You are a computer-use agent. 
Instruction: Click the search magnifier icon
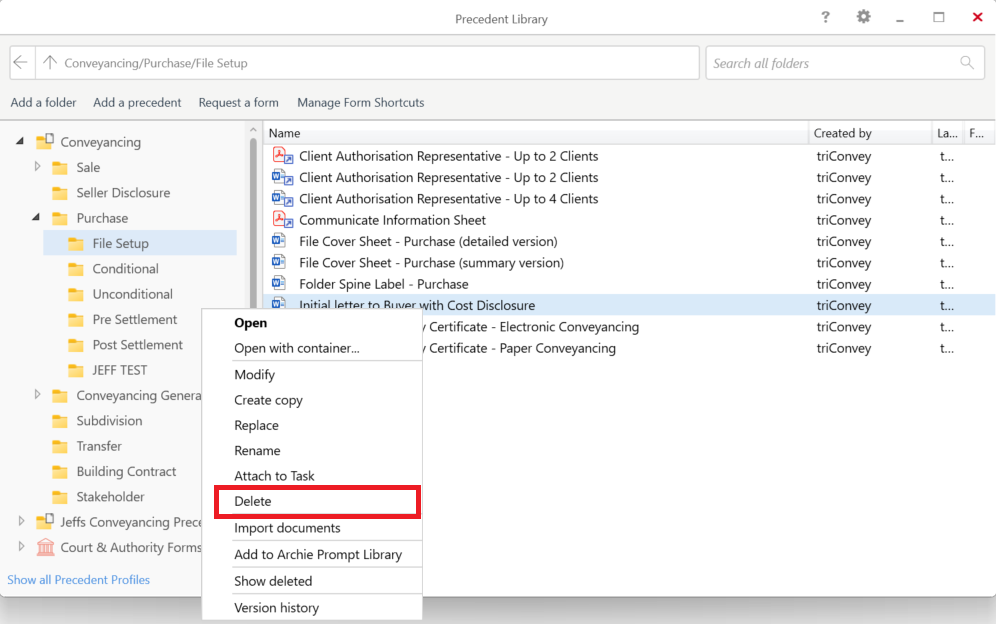click(967, 62)
